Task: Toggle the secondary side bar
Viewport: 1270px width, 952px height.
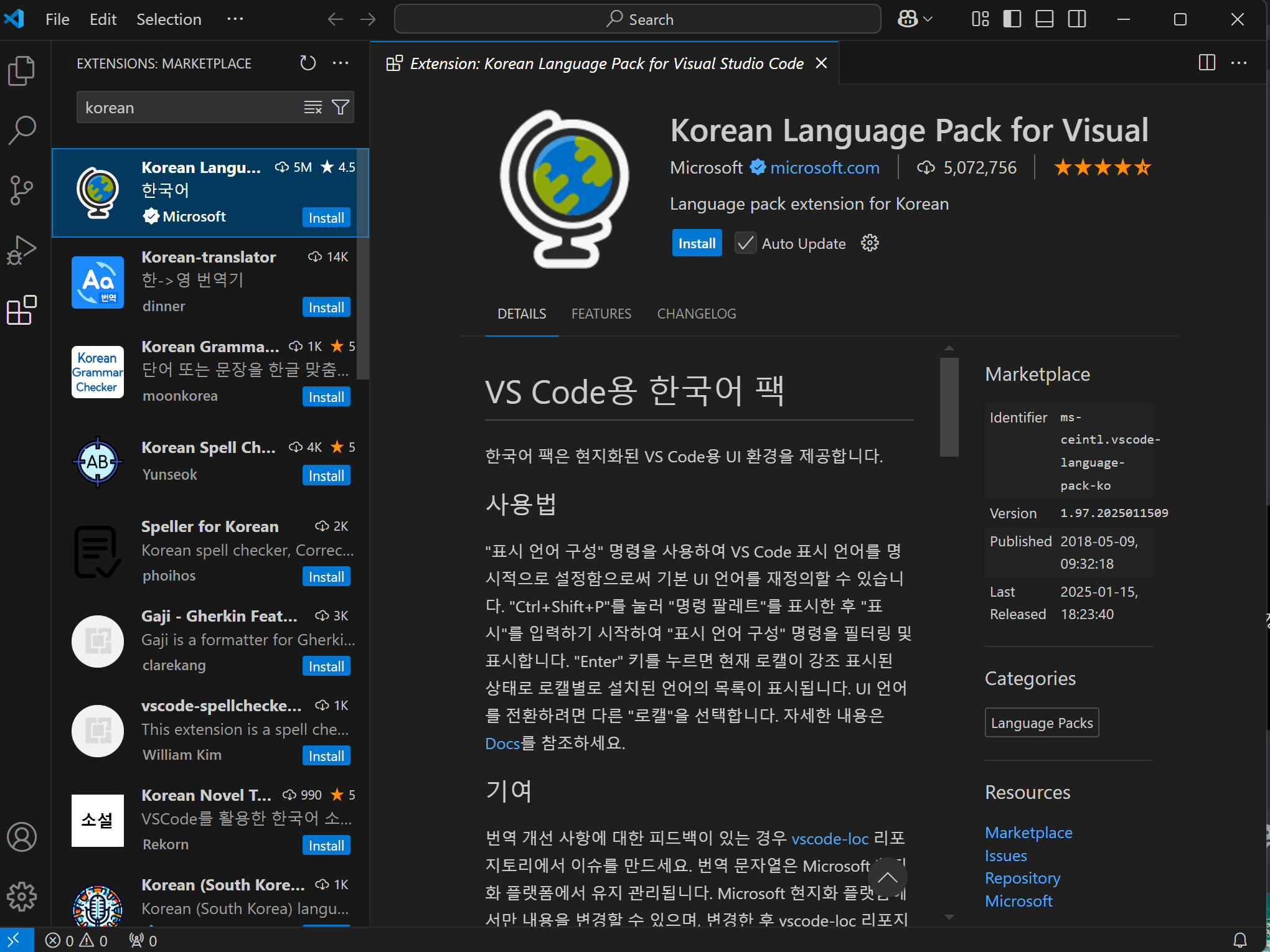Action: coord(1077,19)
